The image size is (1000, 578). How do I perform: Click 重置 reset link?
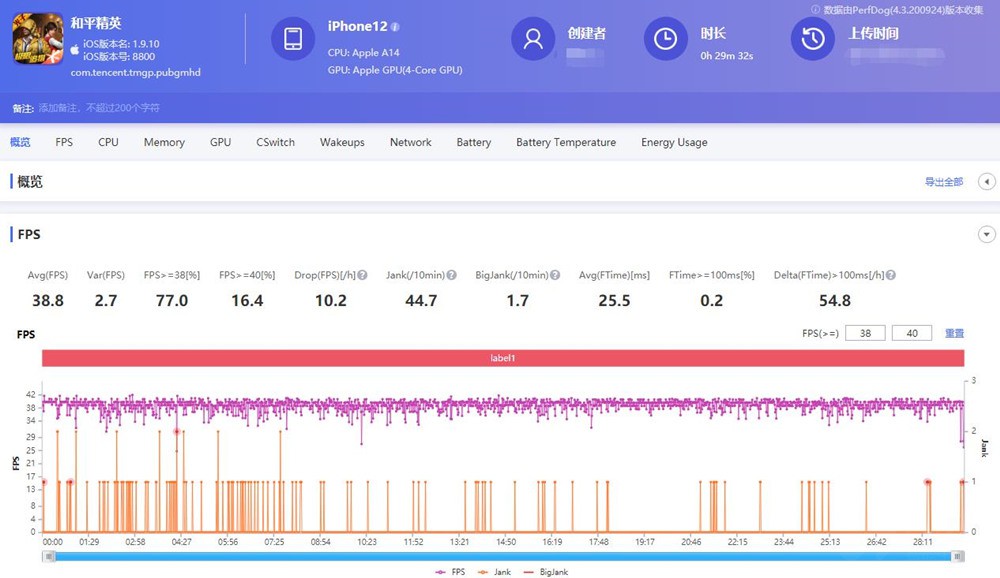(x=954, y=333)
